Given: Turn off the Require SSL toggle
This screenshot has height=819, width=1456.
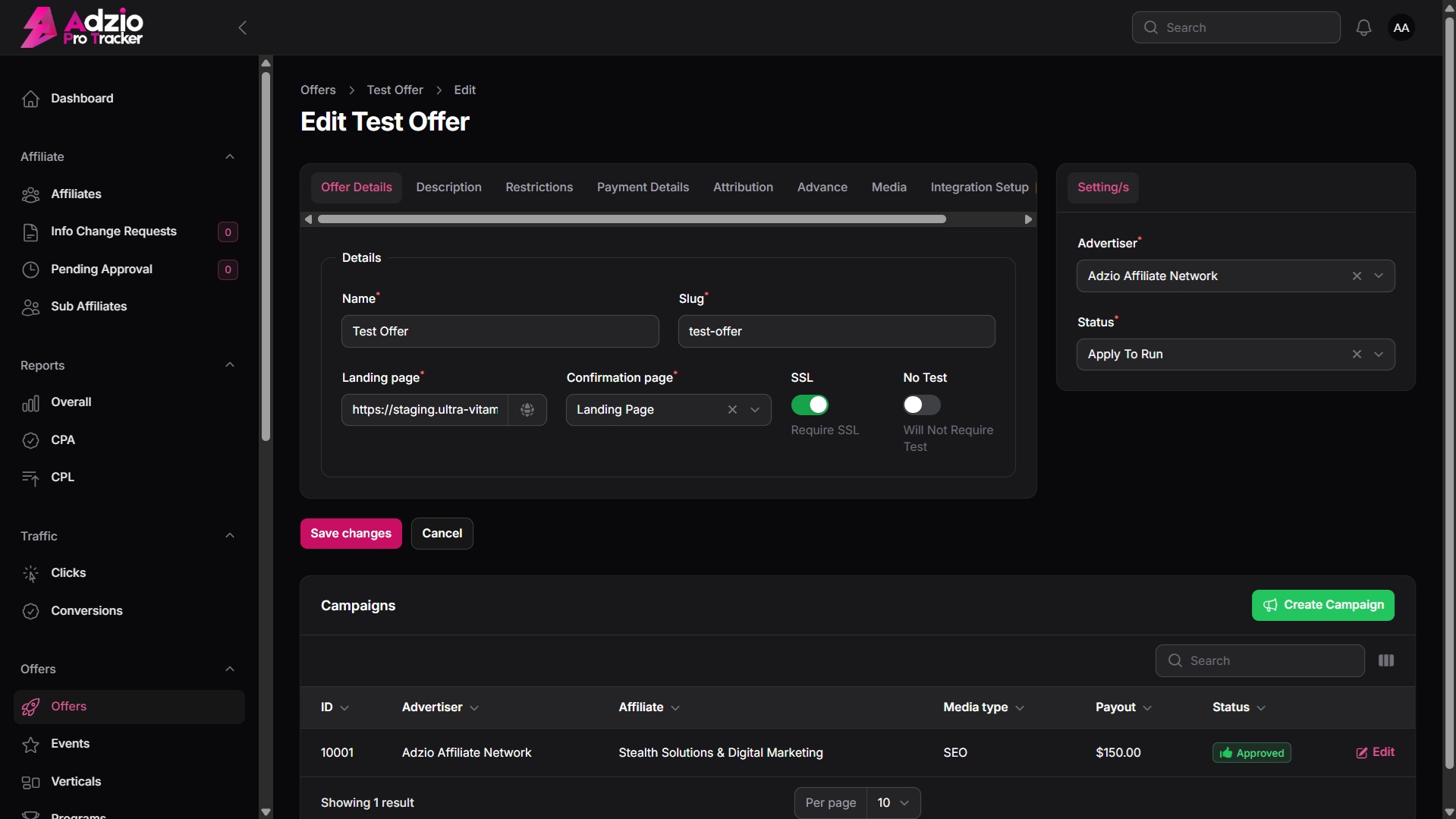Looking at the screenshot, I should [x=810, y=405].
